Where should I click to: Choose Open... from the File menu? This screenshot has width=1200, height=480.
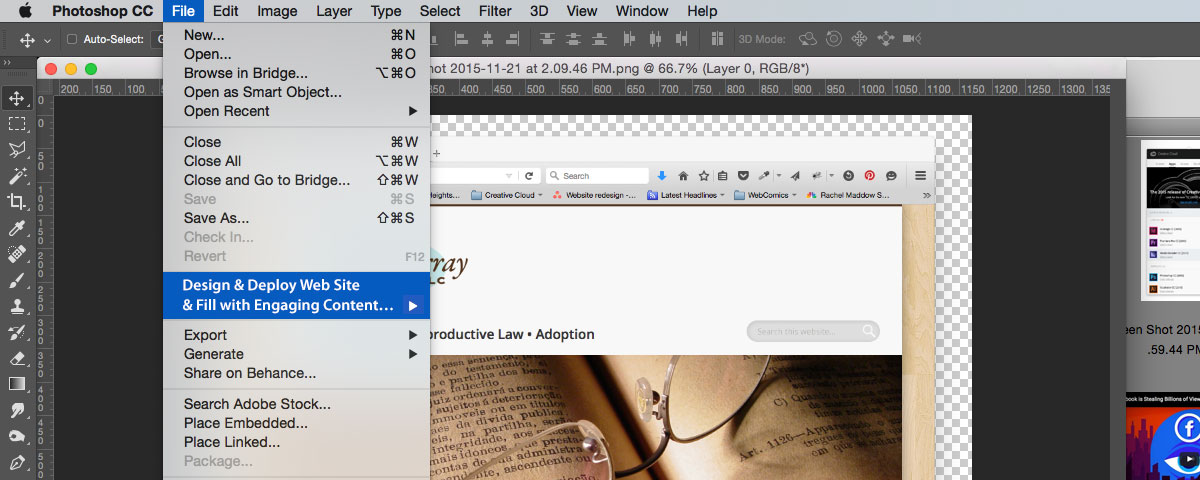296,54
